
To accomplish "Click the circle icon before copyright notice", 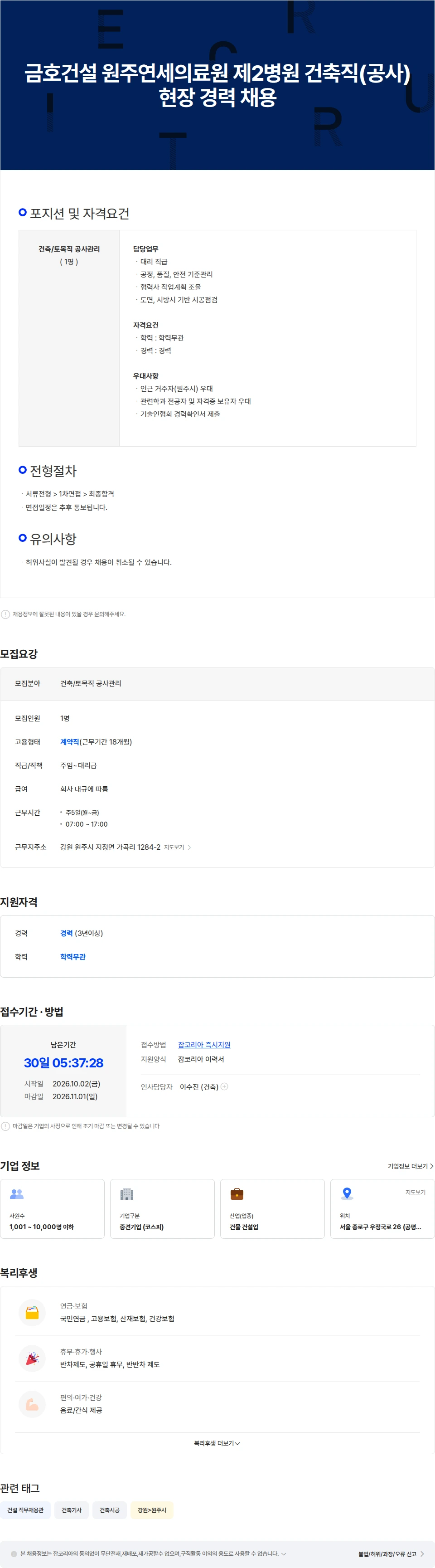I will click(x=14, y=1553).
